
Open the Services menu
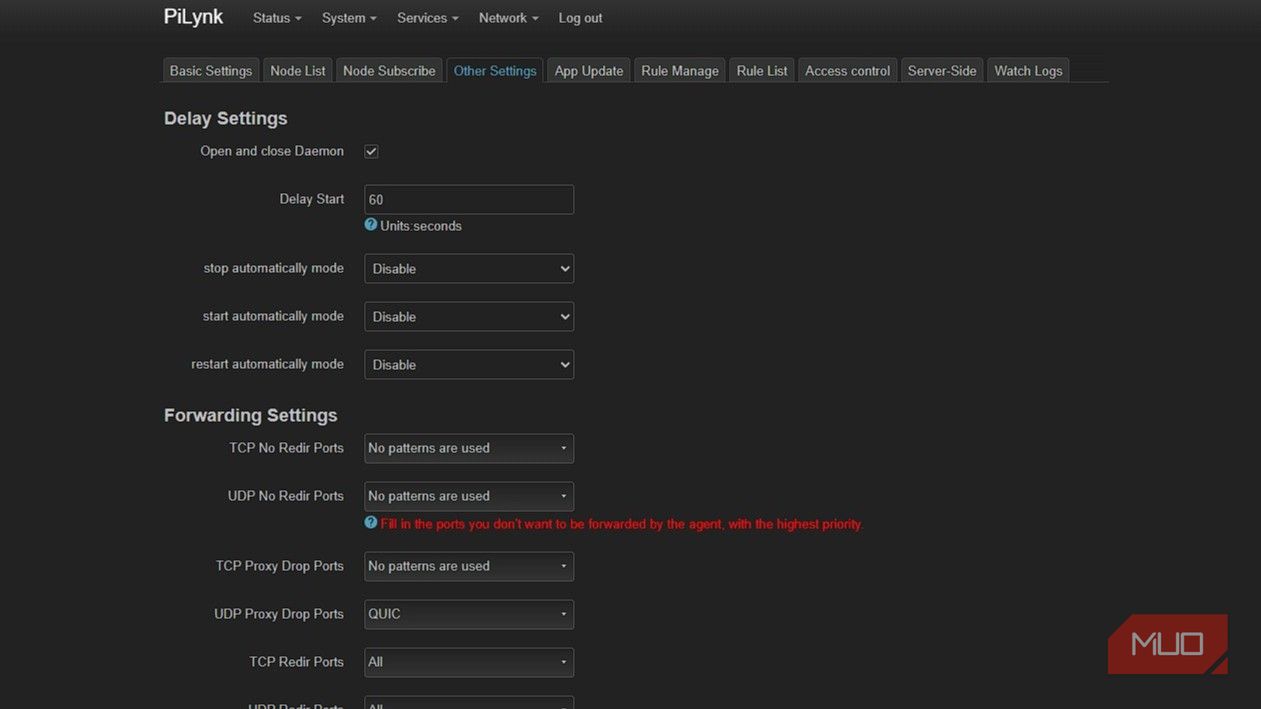click(428, 18)
